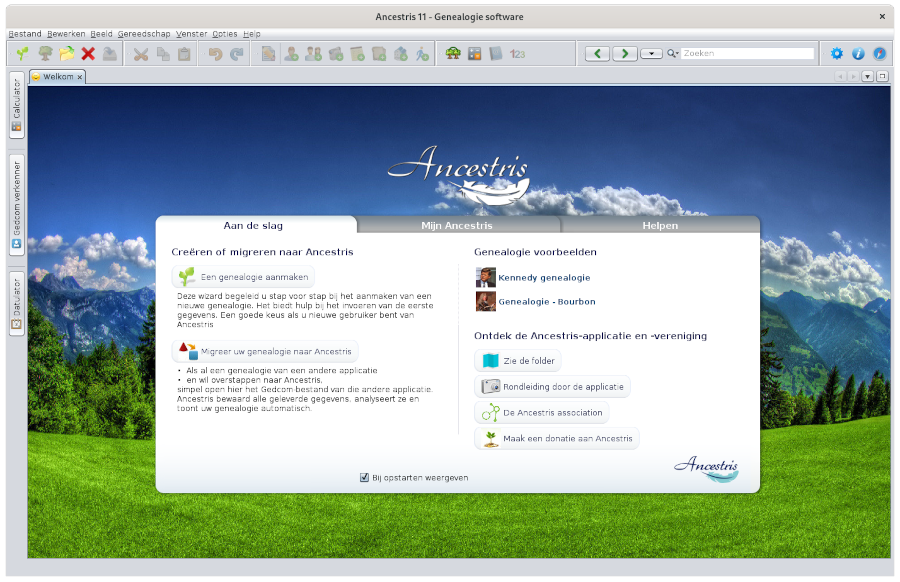This screenshot has height=582, width=900.
Task: Click the add individual person icon
Action: 292,54
